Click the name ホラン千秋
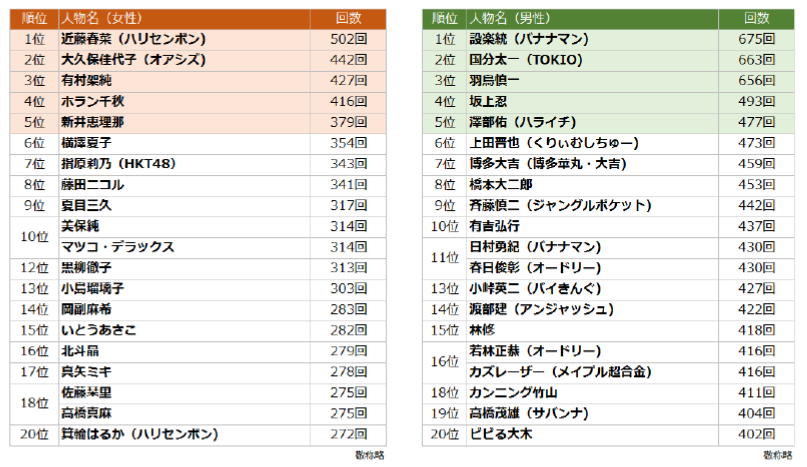807x467 pixels. 95,101
